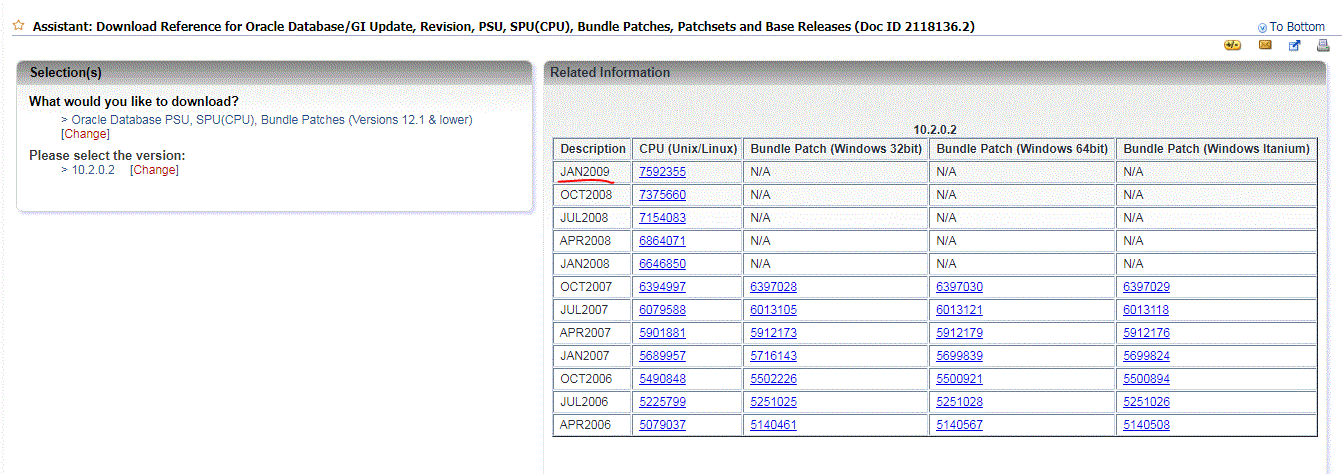Open JAN2009 CPU patch 7592355

662,172
